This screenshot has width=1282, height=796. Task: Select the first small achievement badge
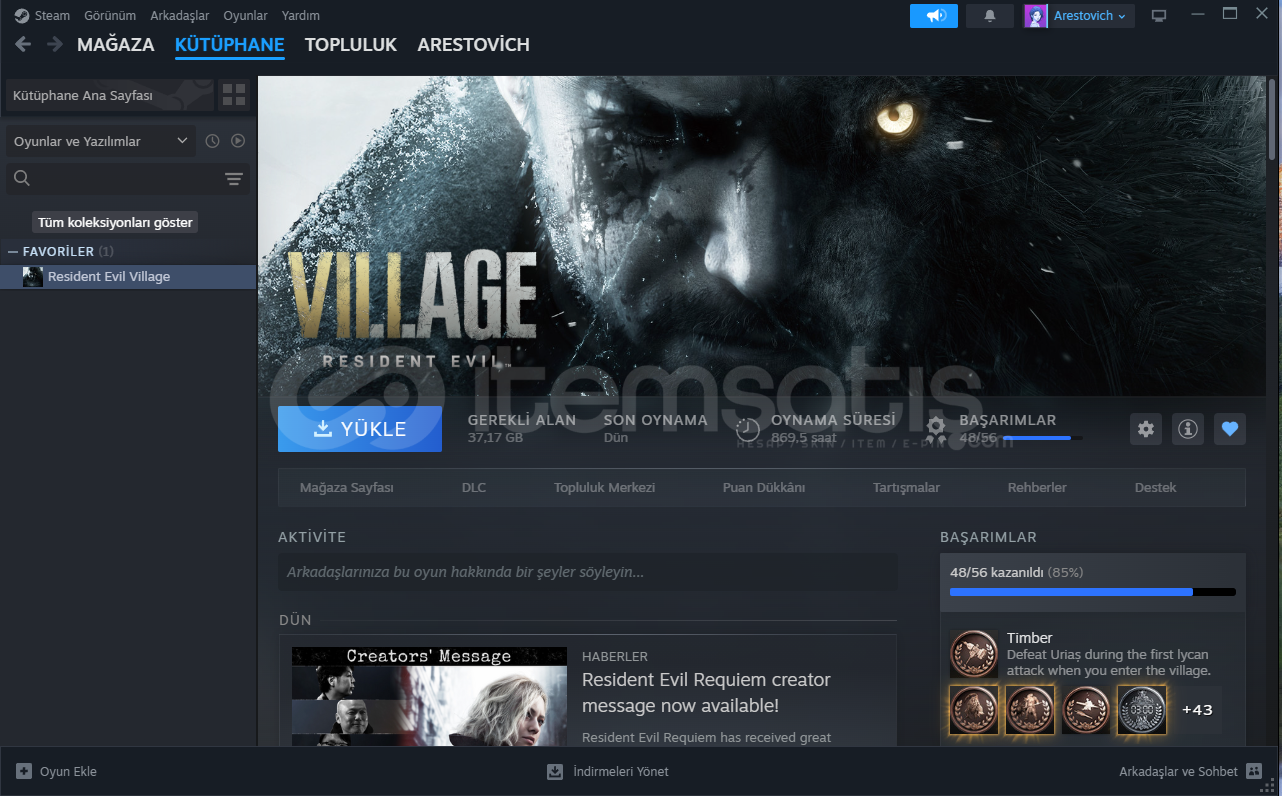tap(974, 710)
